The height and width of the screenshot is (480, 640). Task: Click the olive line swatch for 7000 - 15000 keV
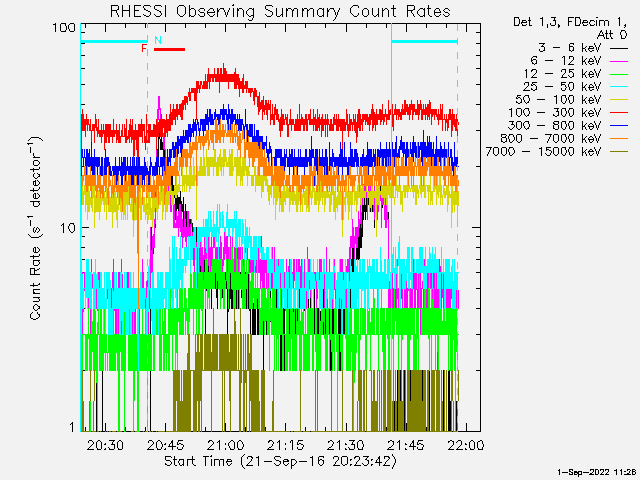[619, 152]
